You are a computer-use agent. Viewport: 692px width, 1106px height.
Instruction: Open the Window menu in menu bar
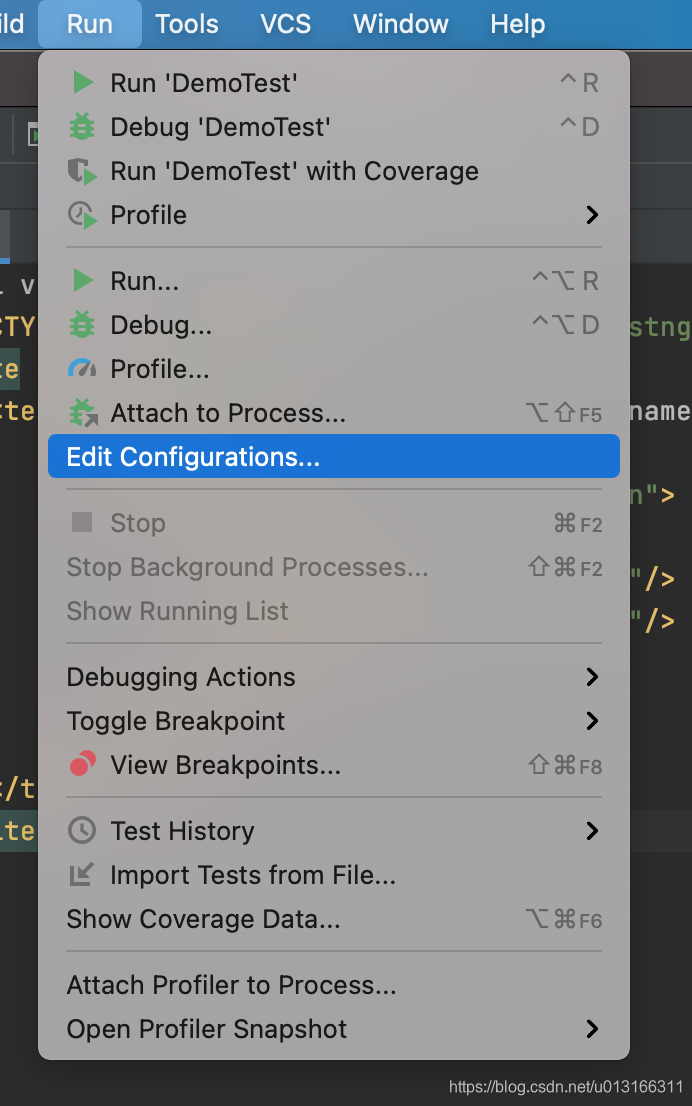click(401, 24)
